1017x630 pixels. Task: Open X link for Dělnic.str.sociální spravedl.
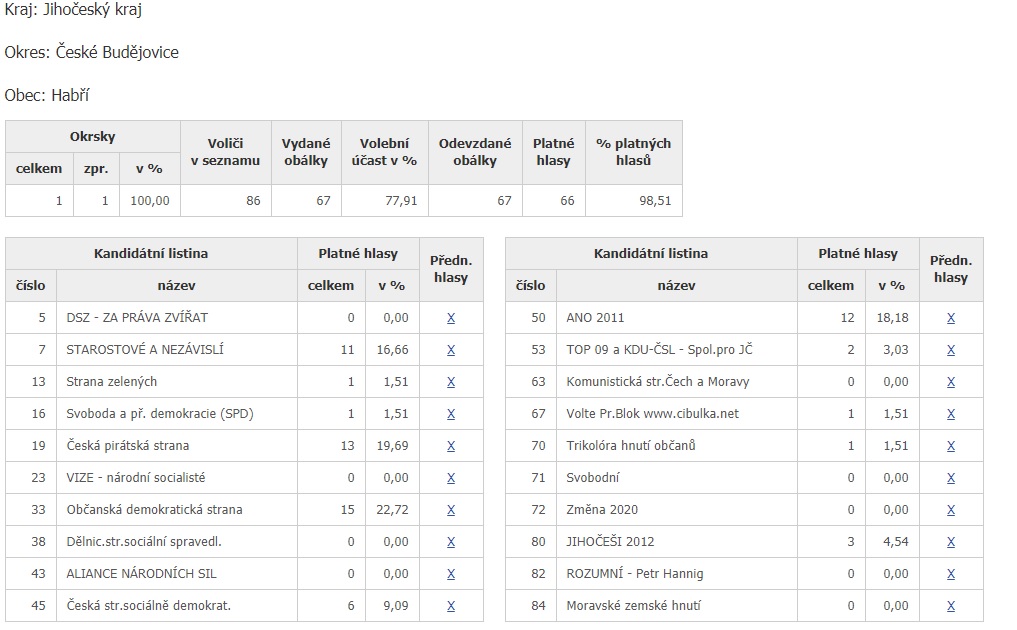(451, 542)
